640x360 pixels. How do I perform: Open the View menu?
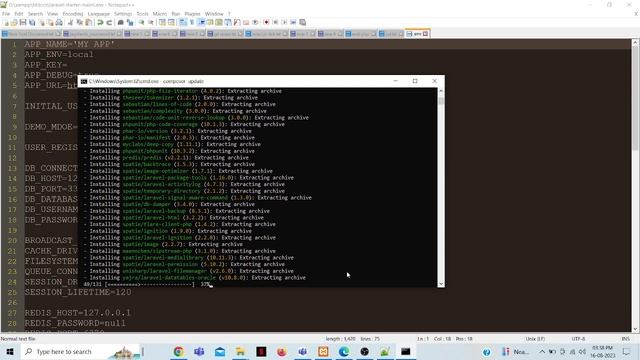tap(52, 14)
